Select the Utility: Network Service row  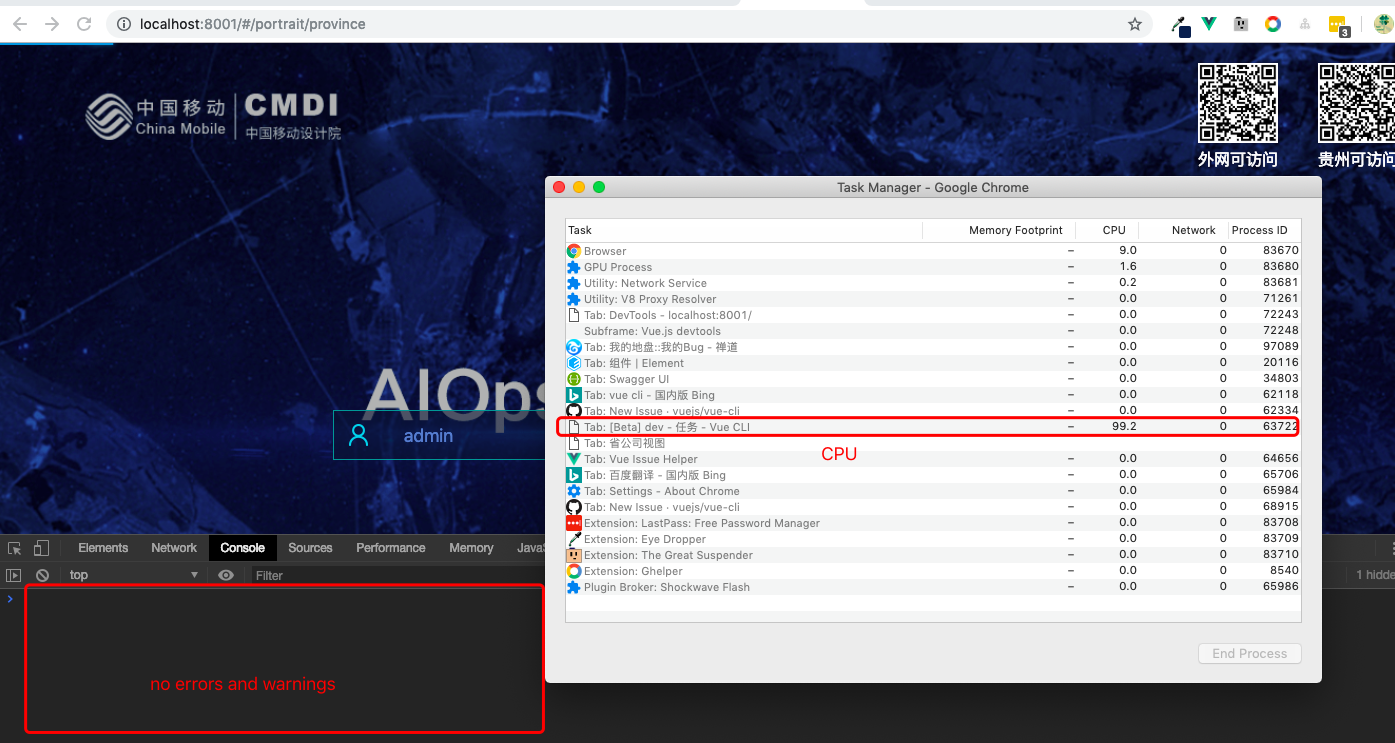933,283
